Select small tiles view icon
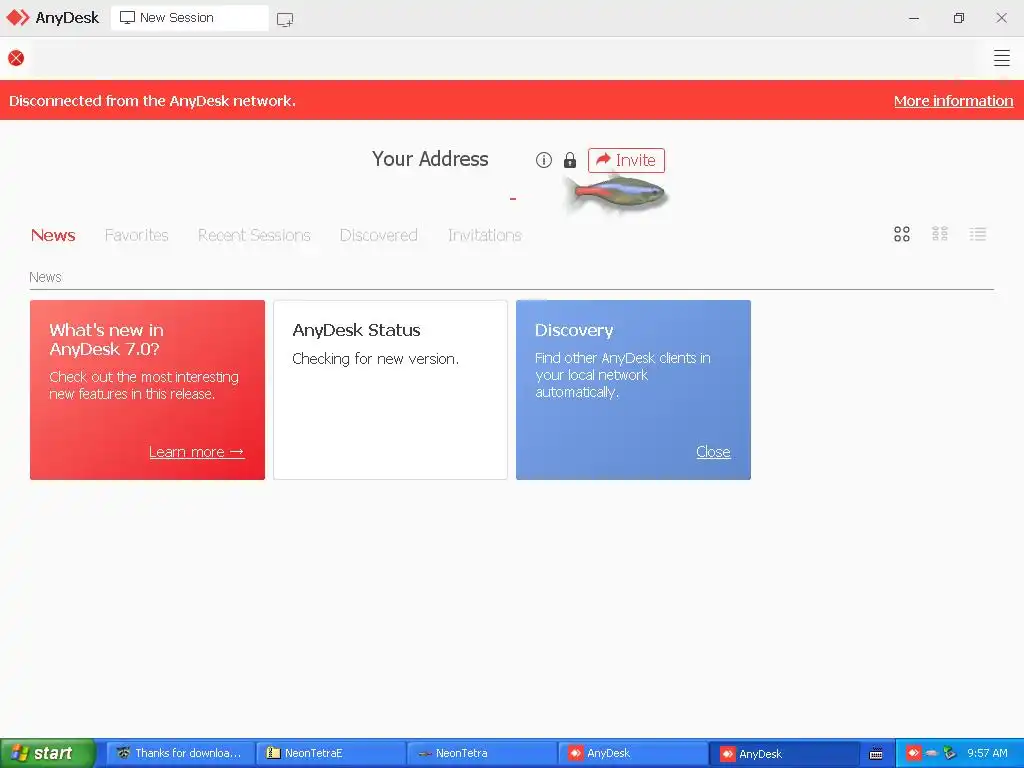The width and height of the screenshot is (1024, 768). click(x=940, y=234)
